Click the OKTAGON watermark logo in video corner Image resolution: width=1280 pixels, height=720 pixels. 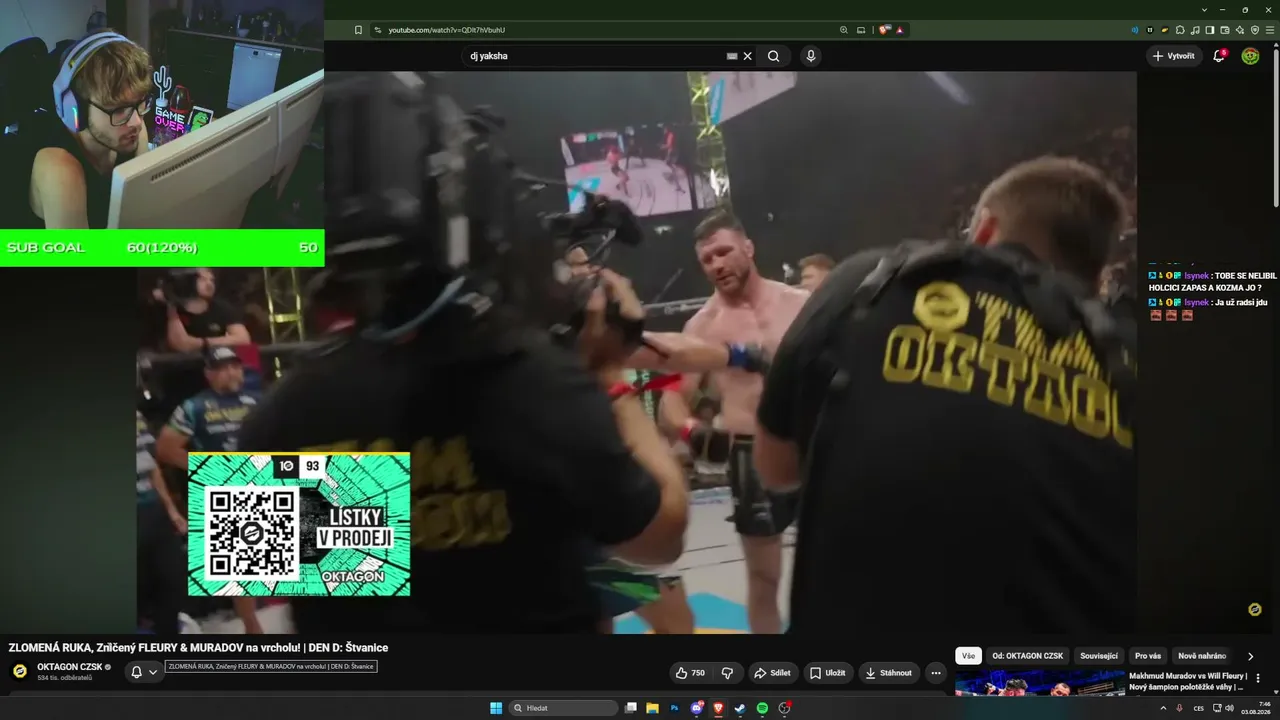pos(1255,609)
